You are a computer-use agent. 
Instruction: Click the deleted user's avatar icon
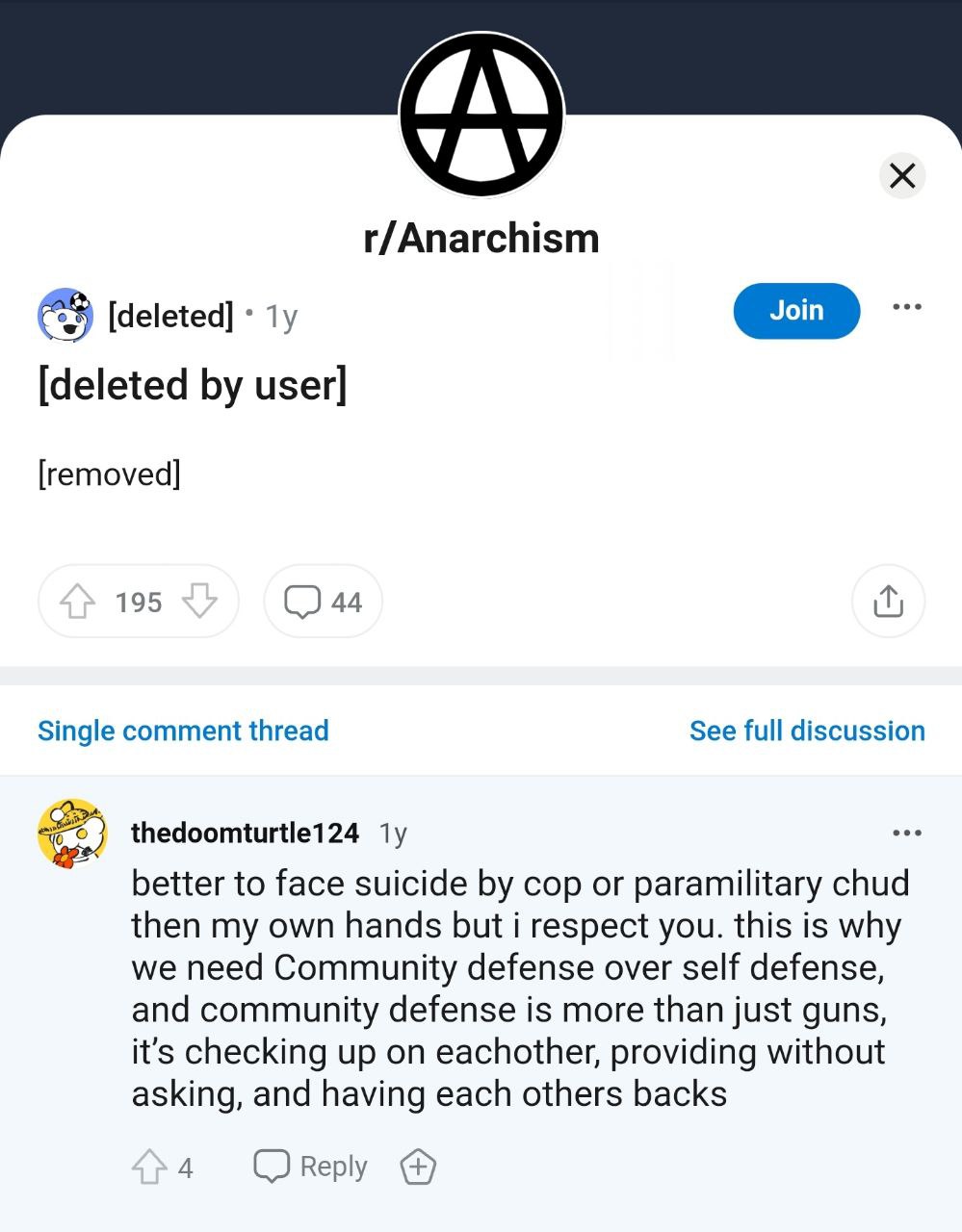coord(65,315)
